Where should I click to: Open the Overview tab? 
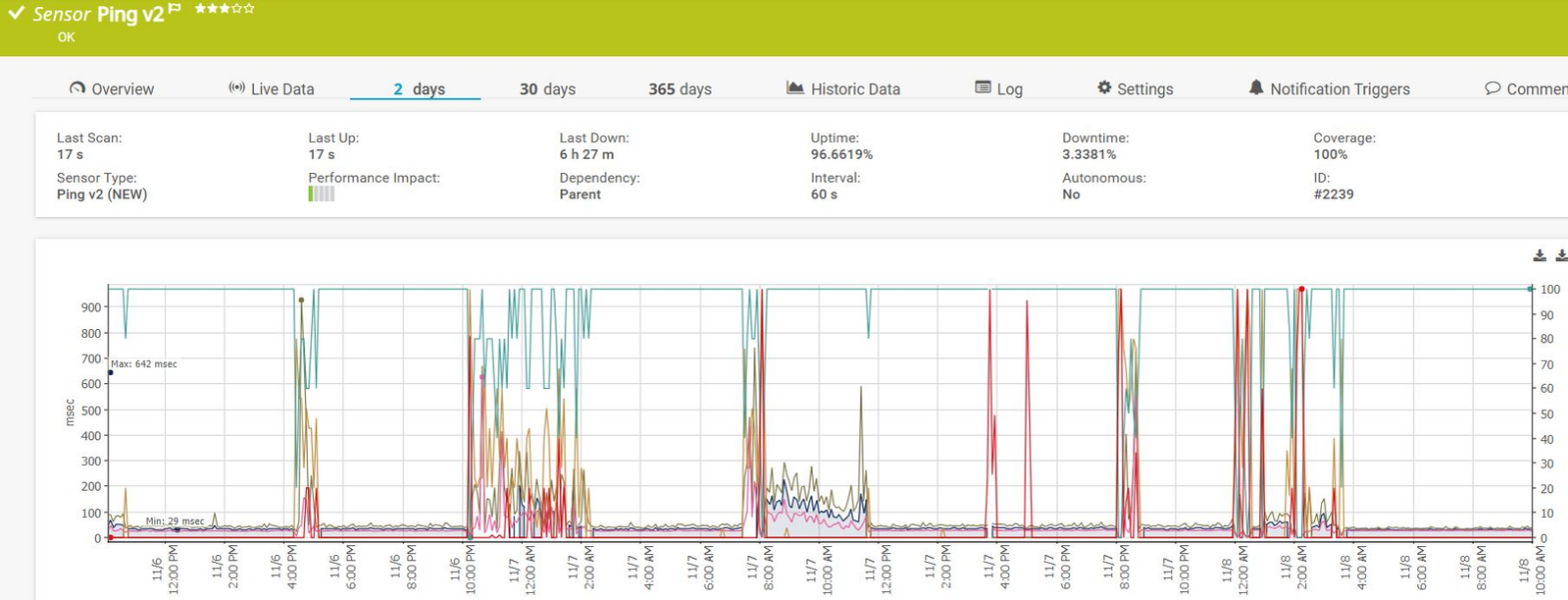coord(111,89)
